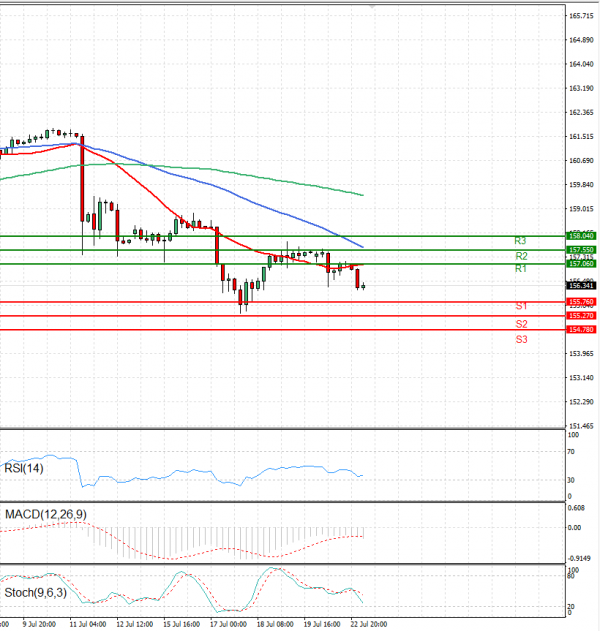Click the 151.465 price axis value

[x=581, y=426]
